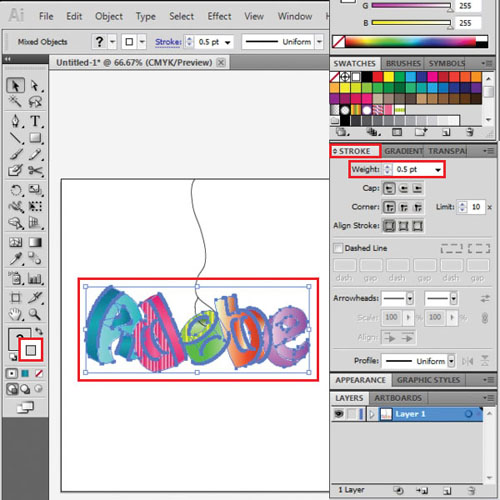Click the Swap Fill and Stroke arrow
The height and width of the screenshot is (500, 500).
click(x=39, y=331)
